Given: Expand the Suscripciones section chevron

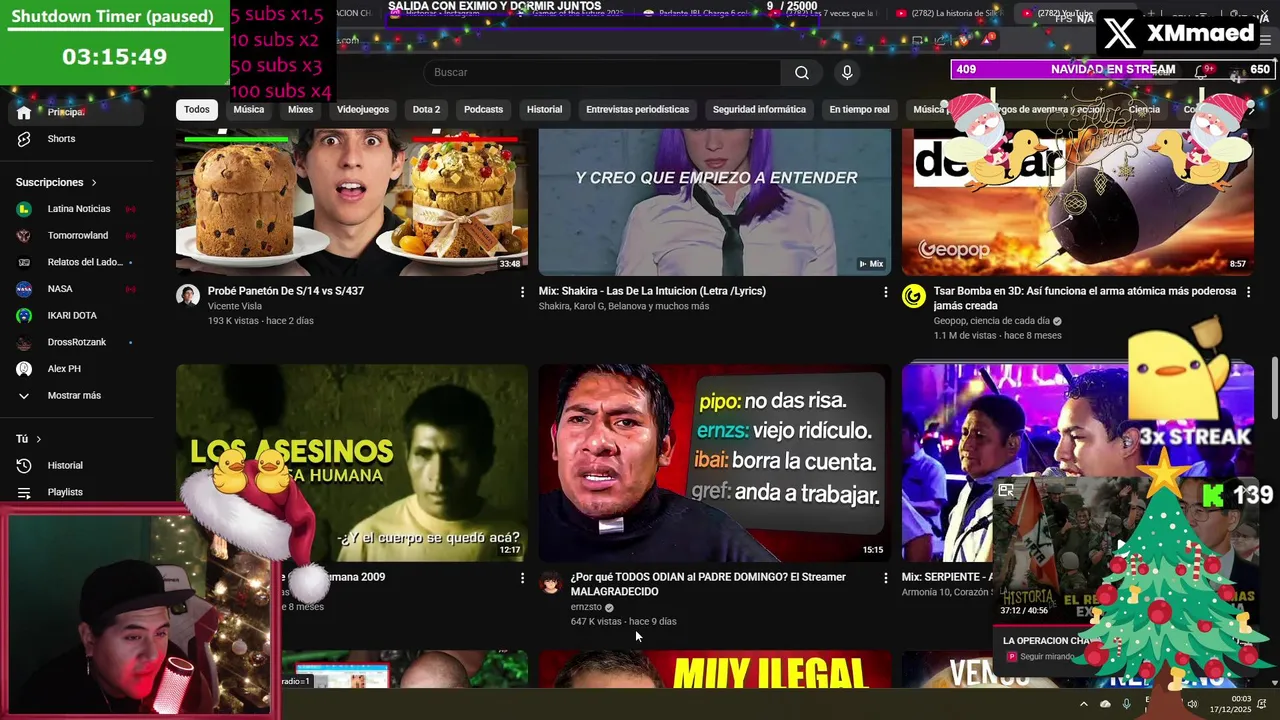Looking at the screenshot, I should tap(94, 183).
